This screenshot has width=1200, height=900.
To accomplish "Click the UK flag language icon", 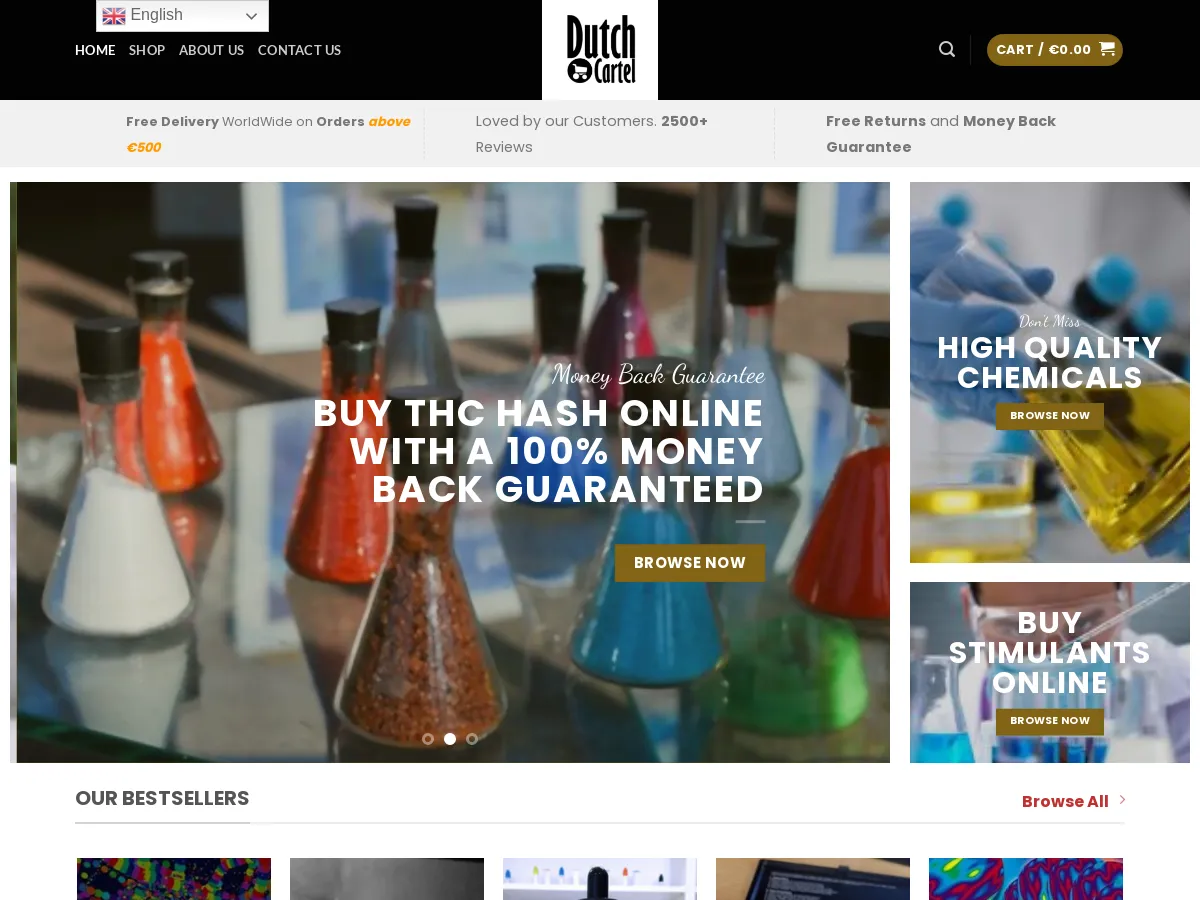I will (114, 16).
